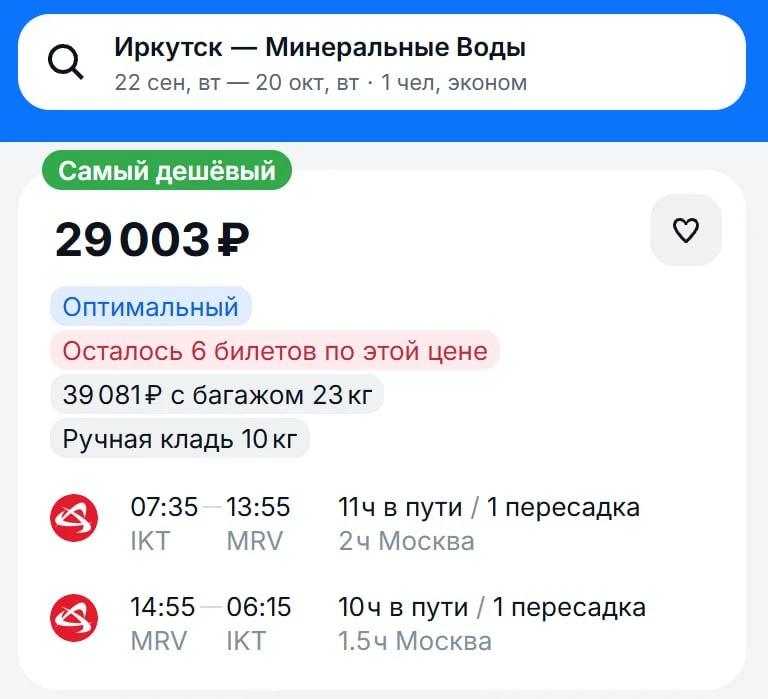
Task: Click the airline logo for the outbound flight
Action: coord(74,518)
